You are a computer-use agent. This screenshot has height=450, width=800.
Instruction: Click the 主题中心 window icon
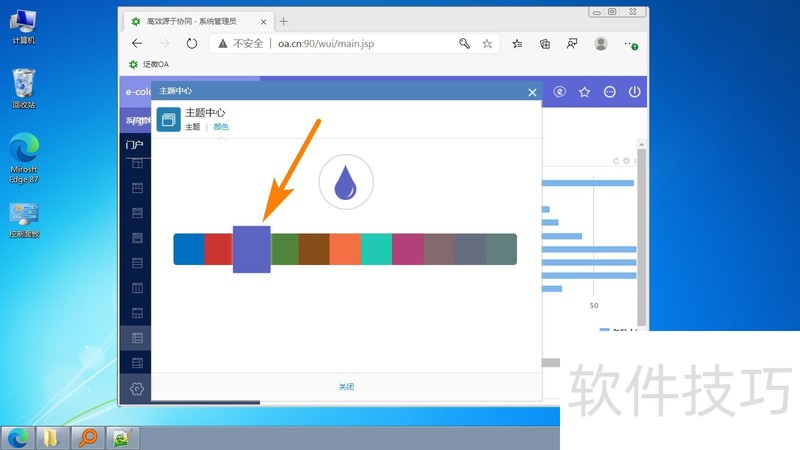tap(168, 119)
